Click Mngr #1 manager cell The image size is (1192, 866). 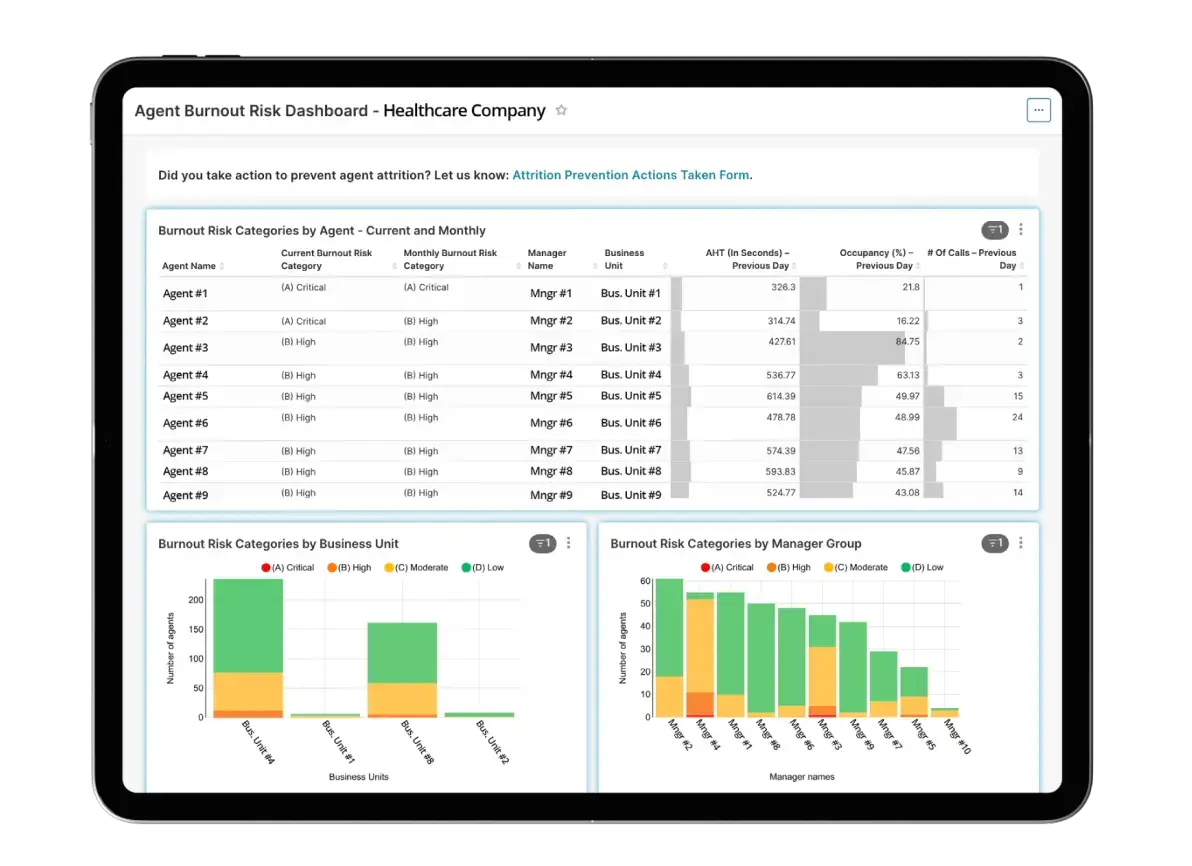[551, 293]
